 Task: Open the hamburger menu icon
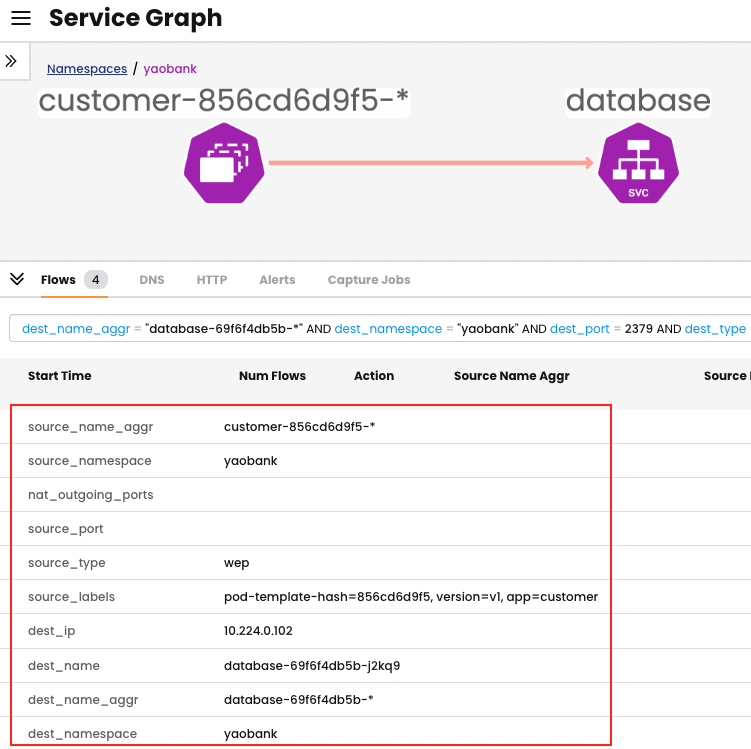(x=21, y=18)
